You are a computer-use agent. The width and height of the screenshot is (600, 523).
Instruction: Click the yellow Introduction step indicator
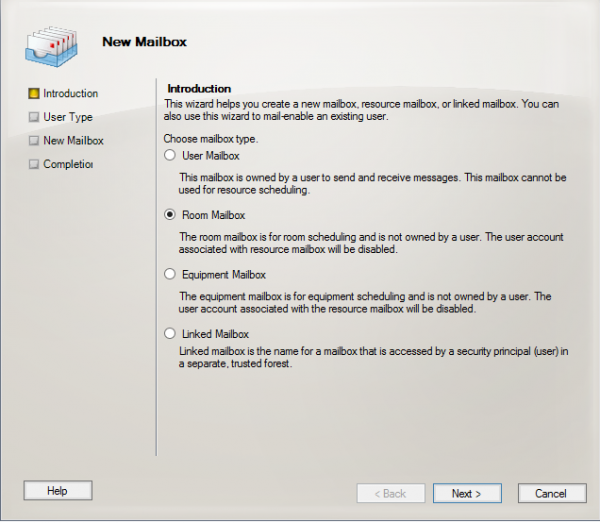click(x=34, y=93)
